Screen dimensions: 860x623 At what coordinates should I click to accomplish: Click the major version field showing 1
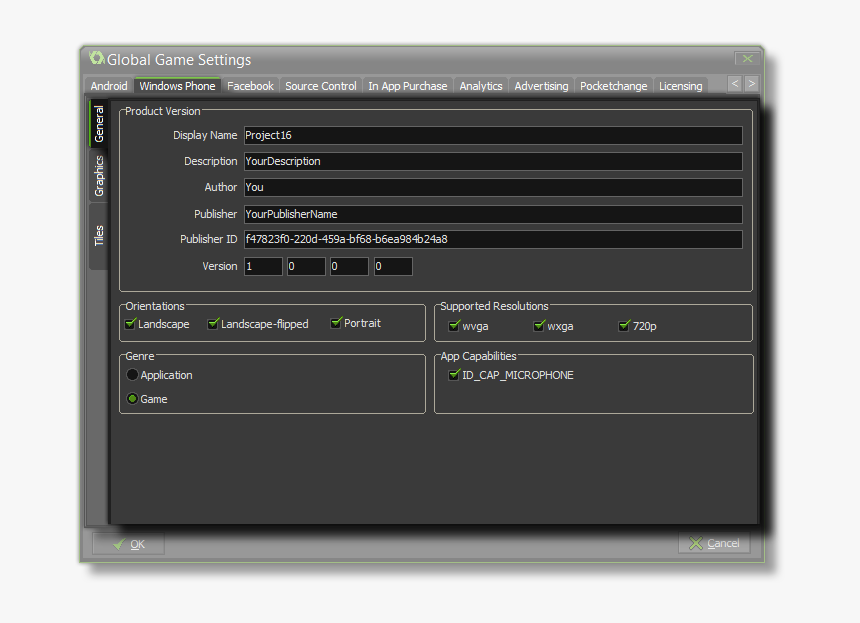pos(263,267)
